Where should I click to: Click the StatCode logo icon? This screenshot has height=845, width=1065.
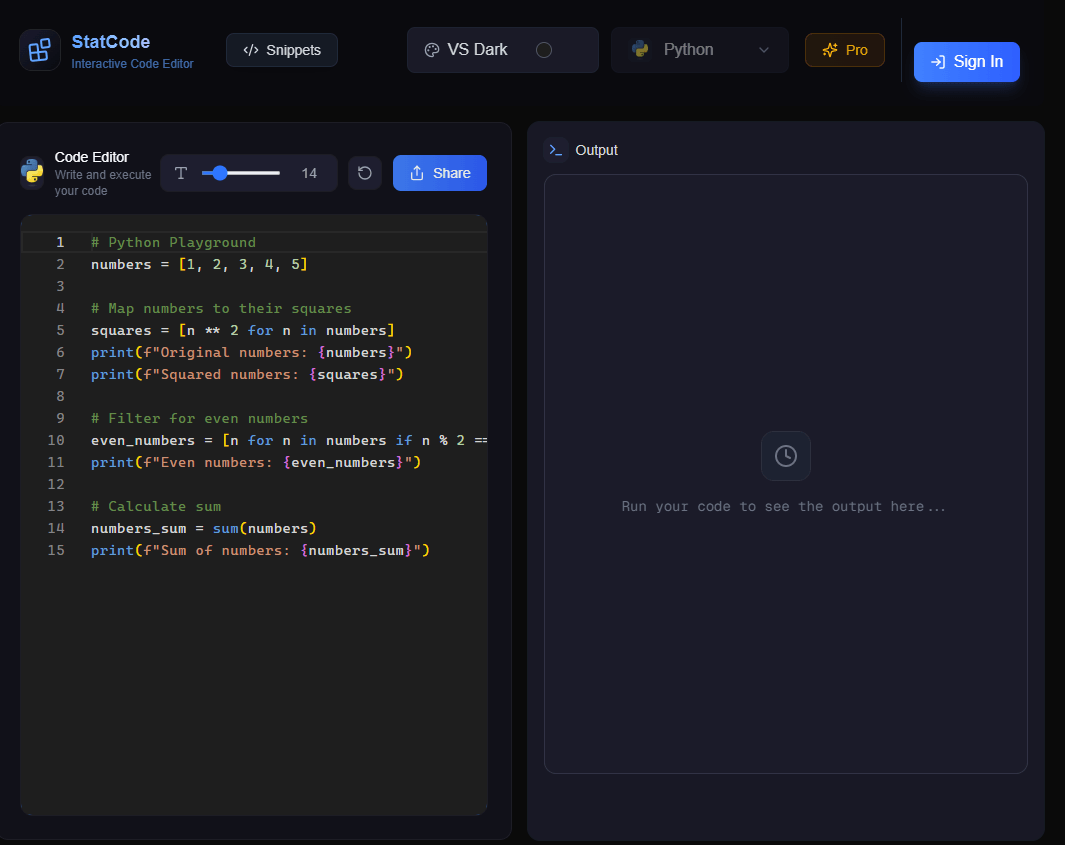pyautogui.click(x=40, y=50)
